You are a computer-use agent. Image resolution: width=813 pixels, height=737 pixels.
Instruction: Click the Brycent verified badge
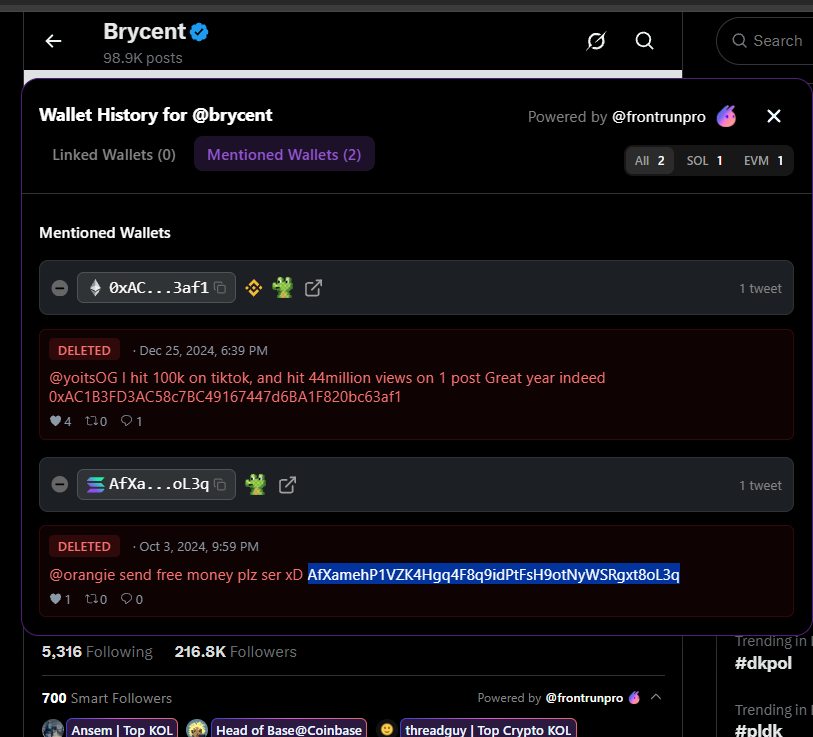click(199, 32)
